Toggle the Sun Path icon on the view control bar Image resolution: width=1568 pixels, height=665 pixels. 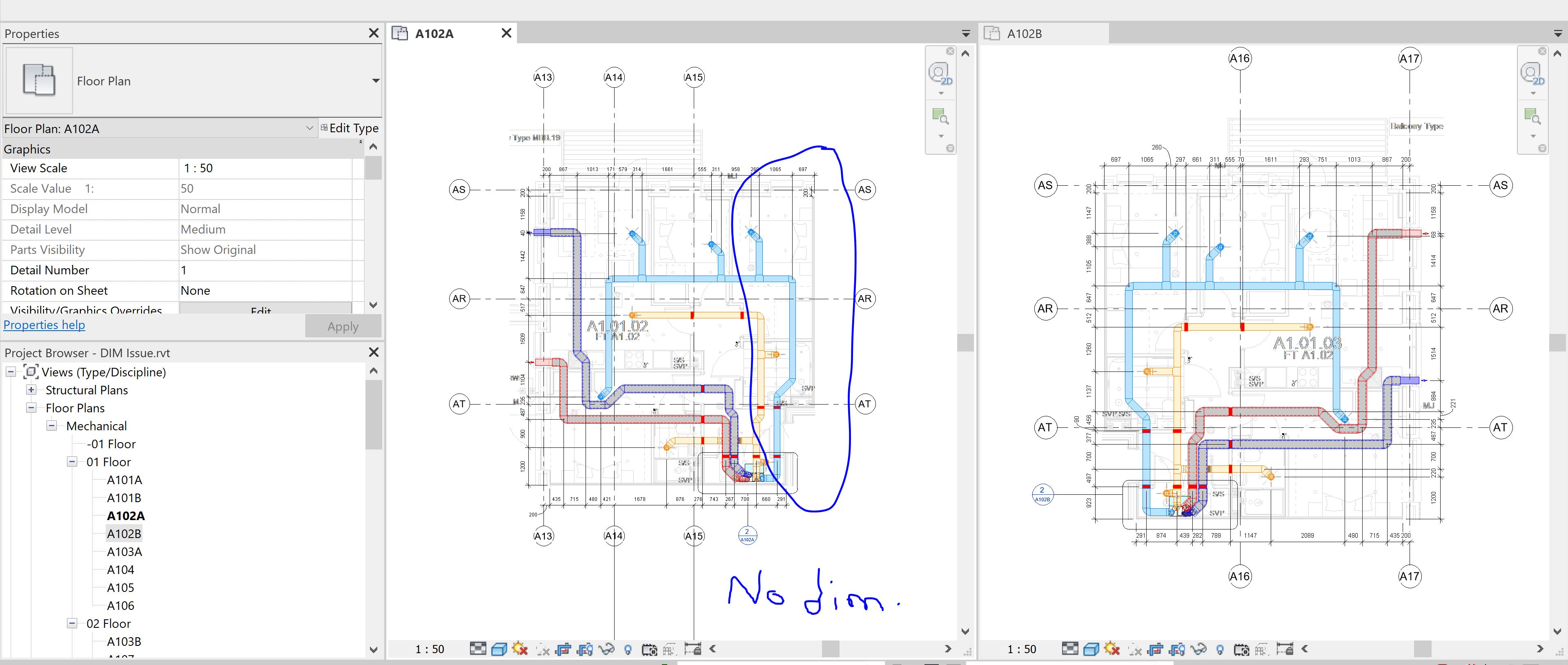[521, 649]
